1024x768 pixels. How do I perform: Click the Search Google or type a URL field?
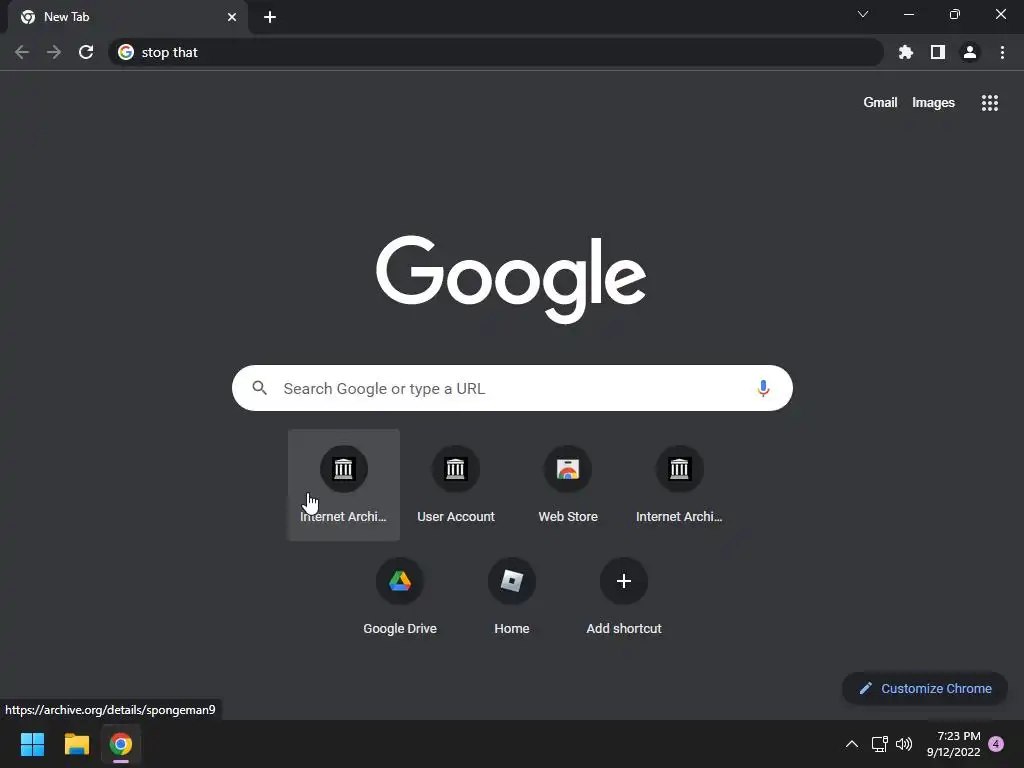point(512,388)
